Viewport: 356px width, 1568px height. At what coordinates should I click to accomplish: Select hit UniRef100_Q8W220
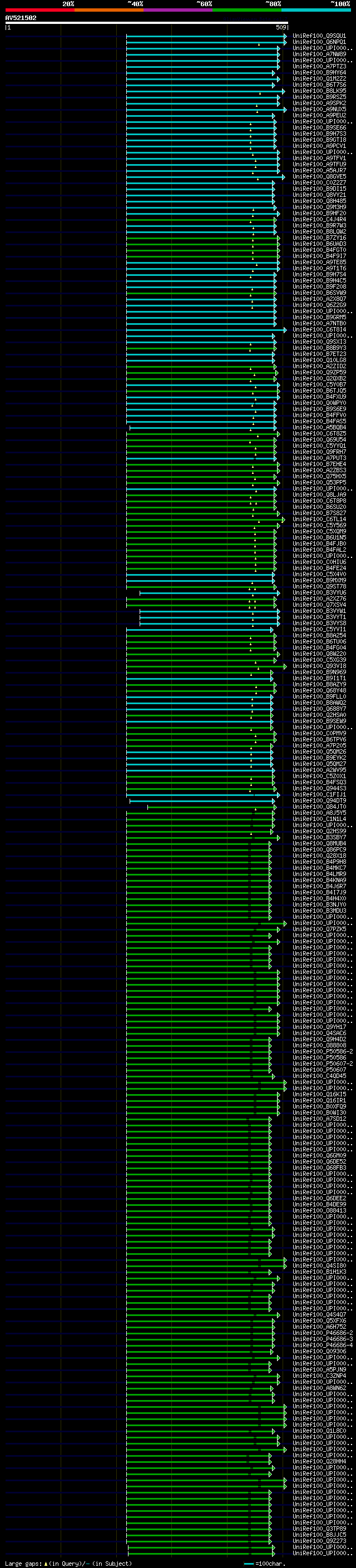click(x=319, y=654)
